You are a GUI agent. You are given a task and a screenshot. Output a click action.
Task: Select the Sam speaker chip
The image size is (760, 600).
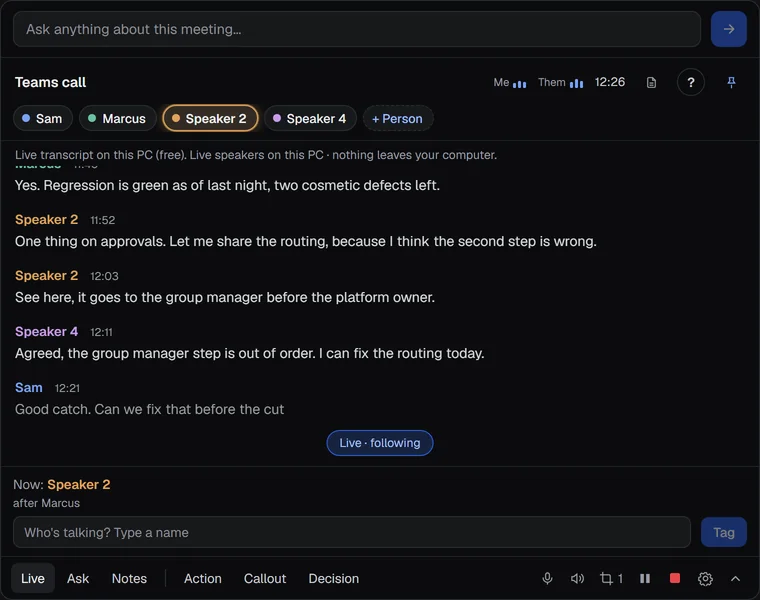tap(43, 118)
